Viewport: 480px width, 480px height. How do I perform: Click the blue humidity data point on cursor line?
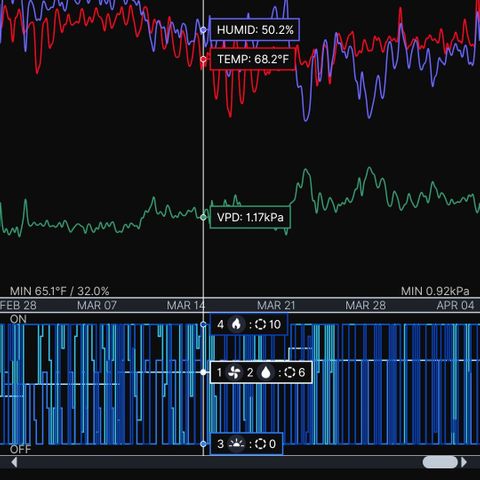pyautogui.click(x=203, y=30)
